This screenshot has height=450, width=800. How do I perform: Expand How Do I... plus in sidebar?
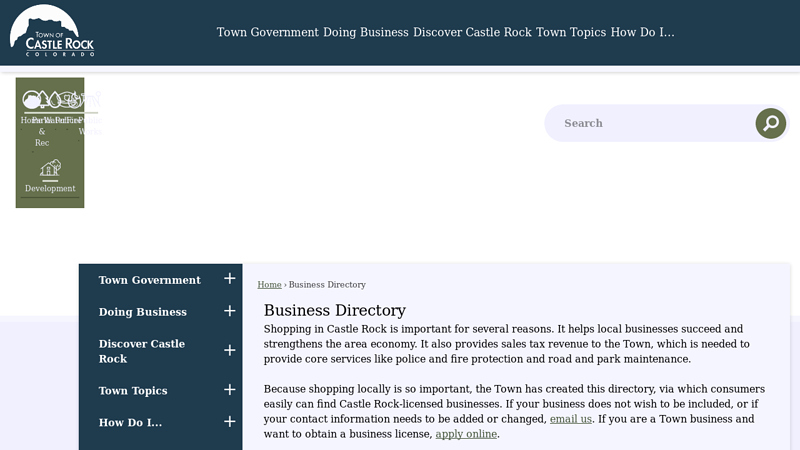pos(230,421)
